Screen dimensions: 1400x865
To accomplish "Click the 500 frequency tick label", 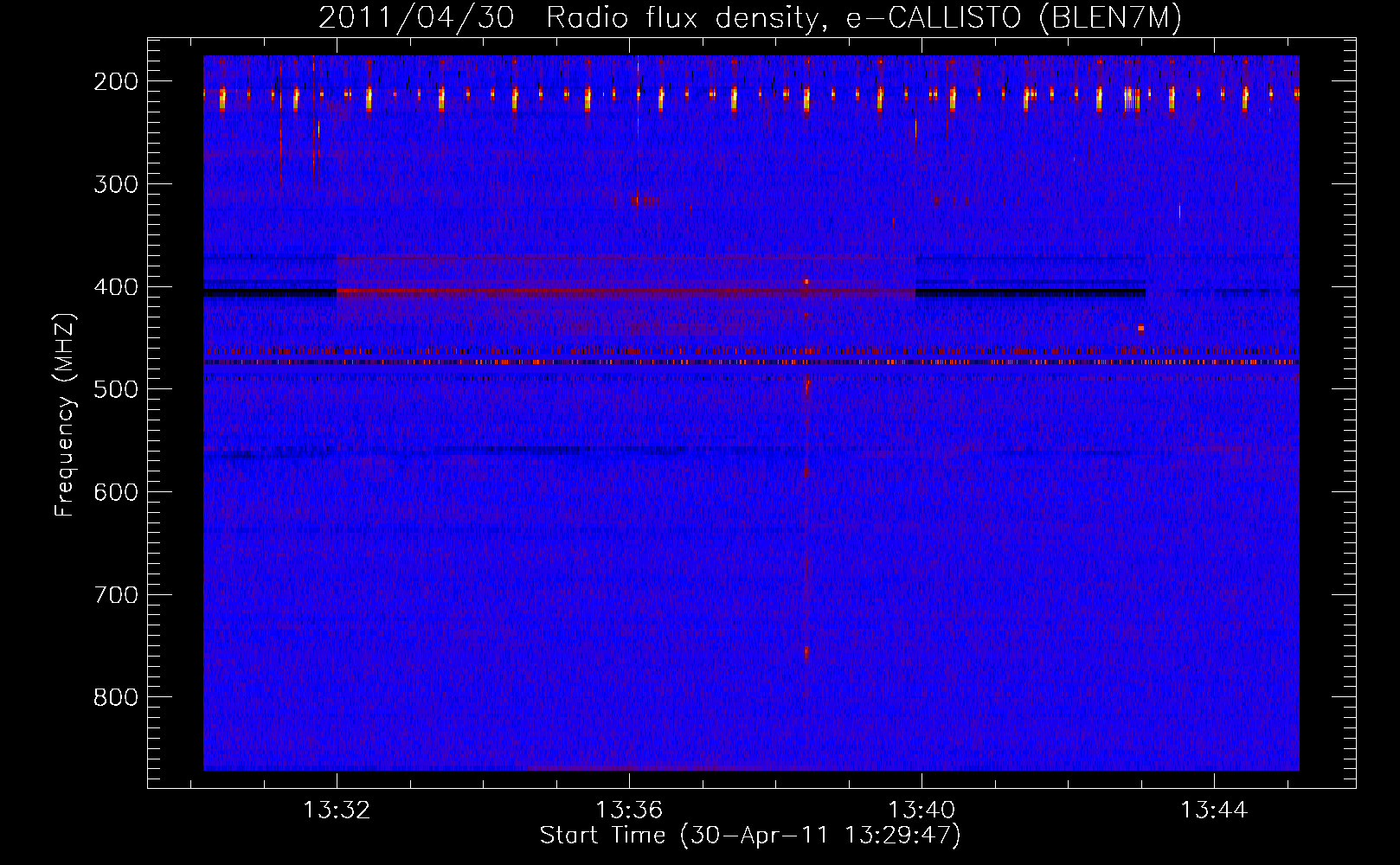I will [x=115, y=389].
